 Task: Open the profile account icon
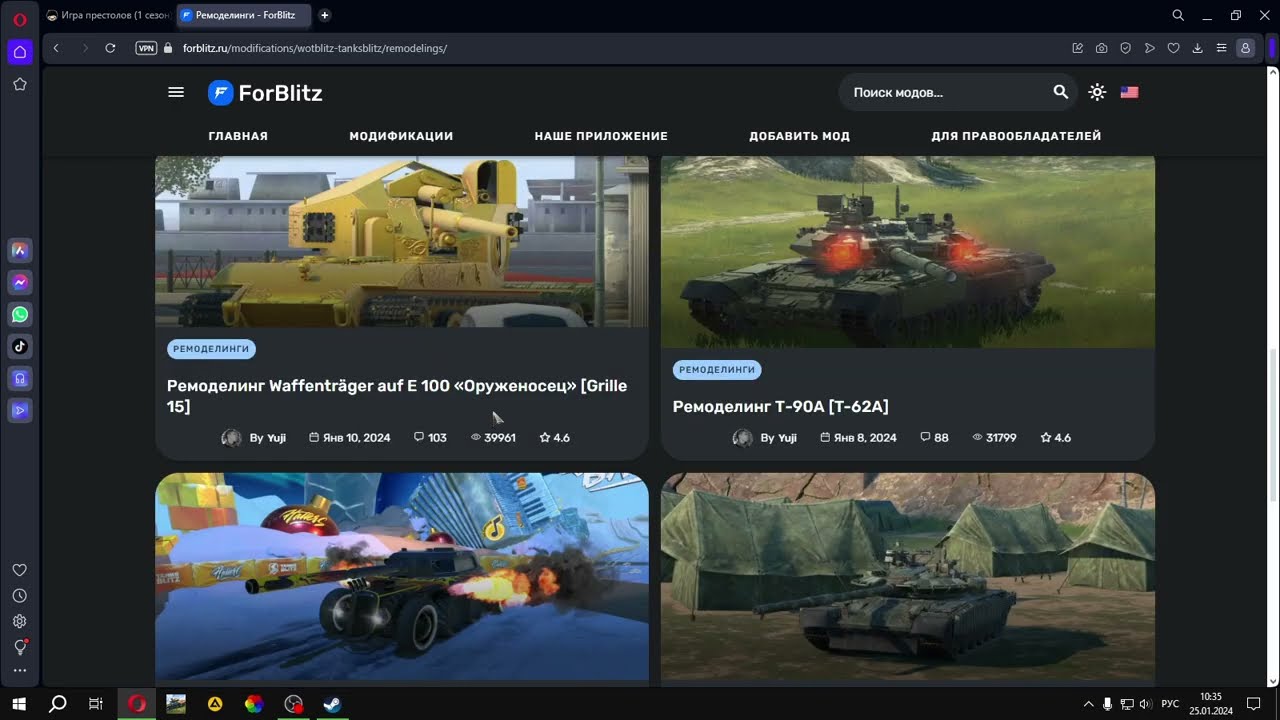coord(1245,48)
